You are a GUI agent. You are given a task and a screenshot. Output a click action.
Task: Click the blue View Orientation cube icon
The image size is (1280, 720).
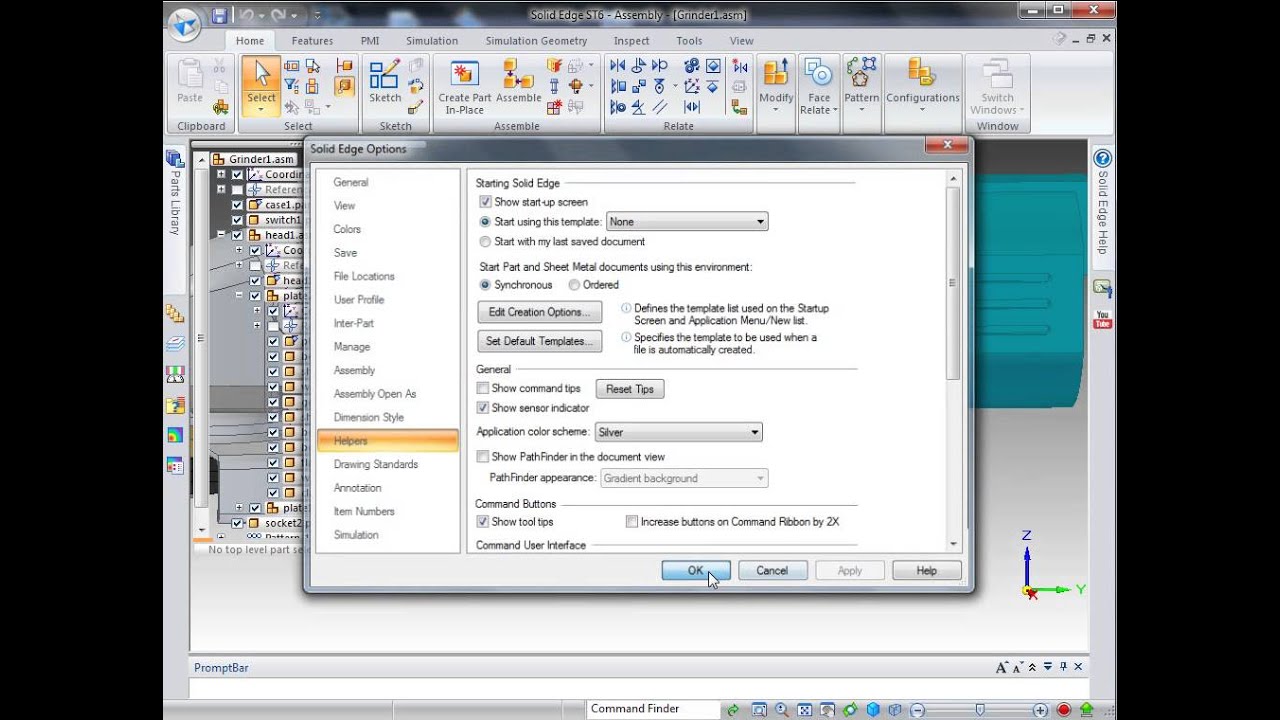(x=873, y=710)
